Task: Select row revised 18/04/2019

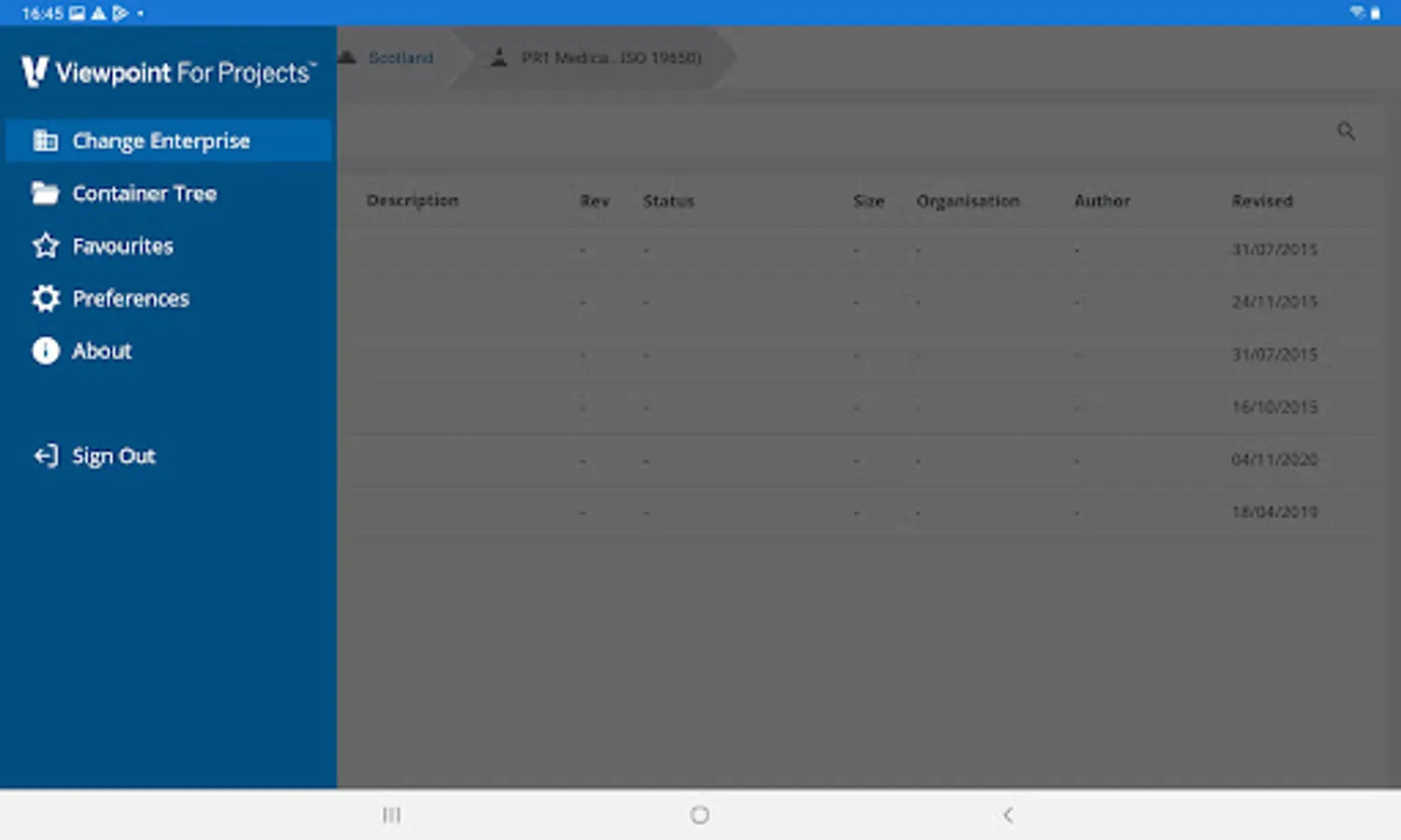Action: 863,511
